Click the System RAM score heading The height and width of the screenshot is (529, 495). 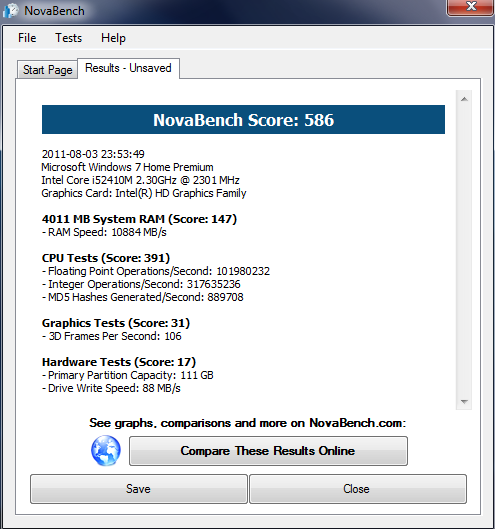139,219
